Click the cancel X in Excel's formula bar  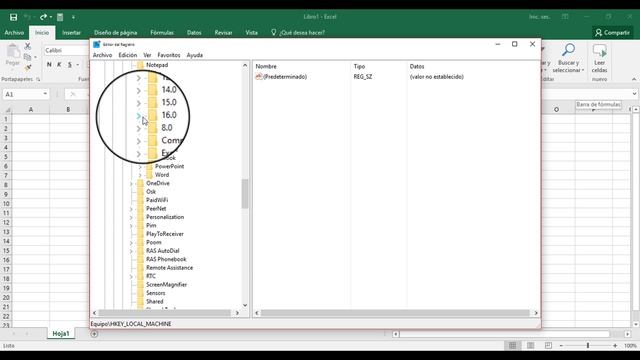pyautogui.click(x=73, y=94)
